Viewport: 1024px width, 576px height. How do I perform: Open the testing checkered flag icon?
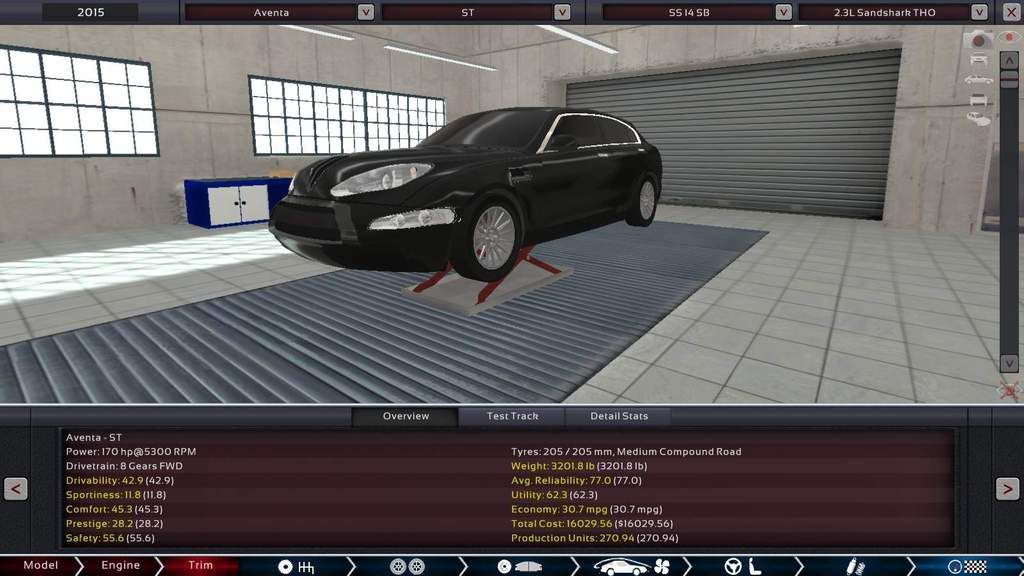tap(967, 566)
